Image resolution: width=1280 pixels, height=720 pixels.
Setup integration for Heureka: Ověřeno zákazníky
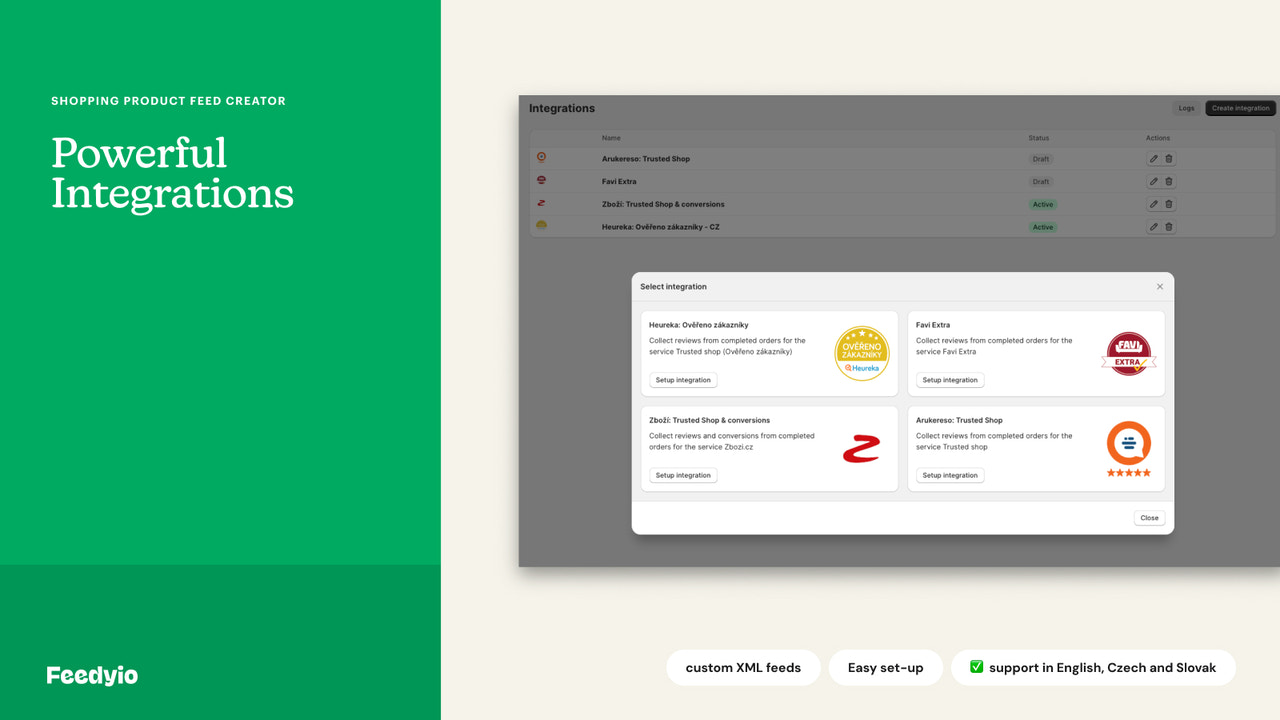coord(683,380)
